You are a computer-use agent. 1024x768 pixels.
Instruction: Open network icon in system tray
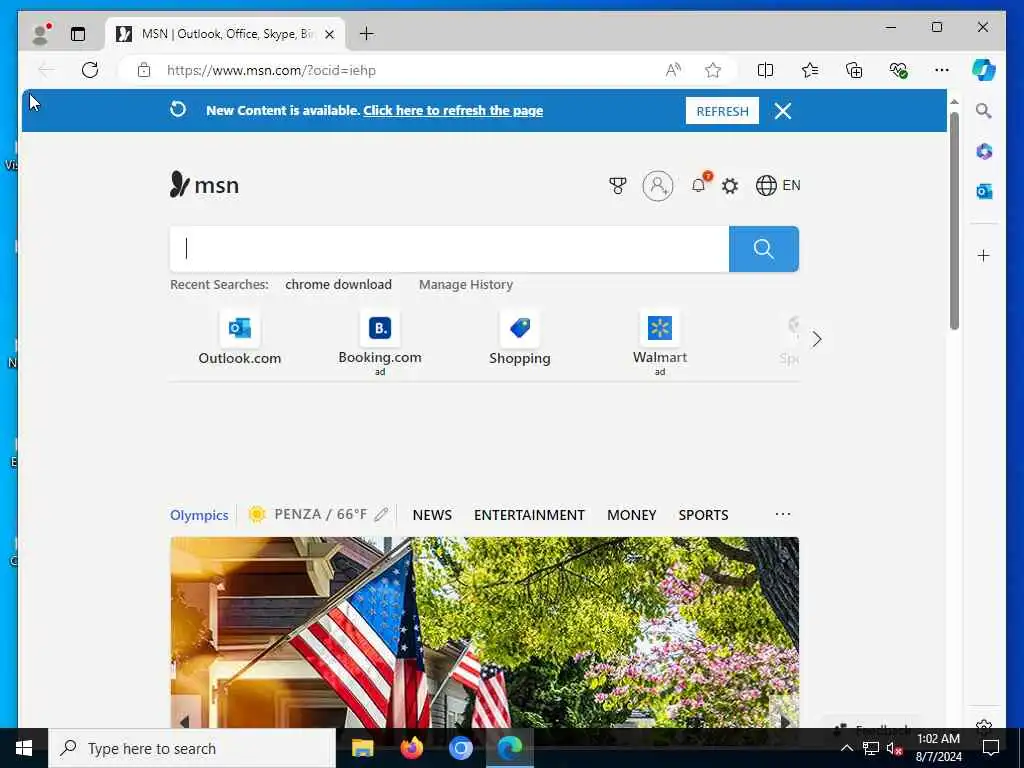[x=871, y=748]
